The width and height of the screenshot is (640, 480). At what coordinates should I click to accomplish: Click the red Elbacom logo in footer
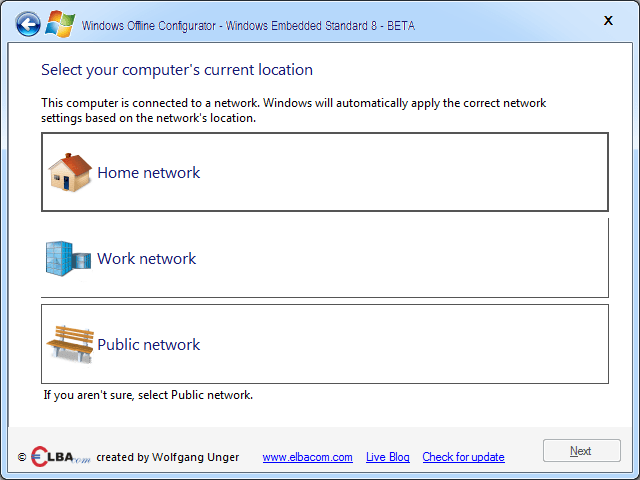[x=60, y=457]
